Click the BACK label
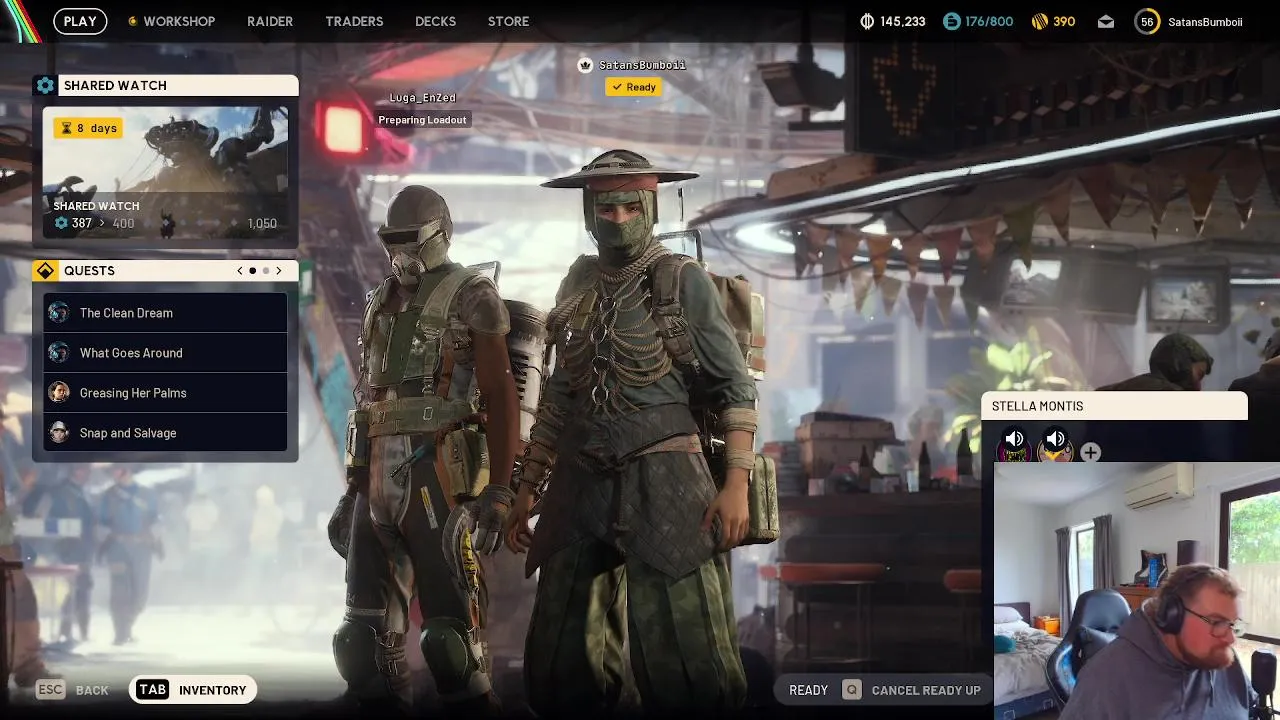1280x720 pixels. (x=92, y=690)
